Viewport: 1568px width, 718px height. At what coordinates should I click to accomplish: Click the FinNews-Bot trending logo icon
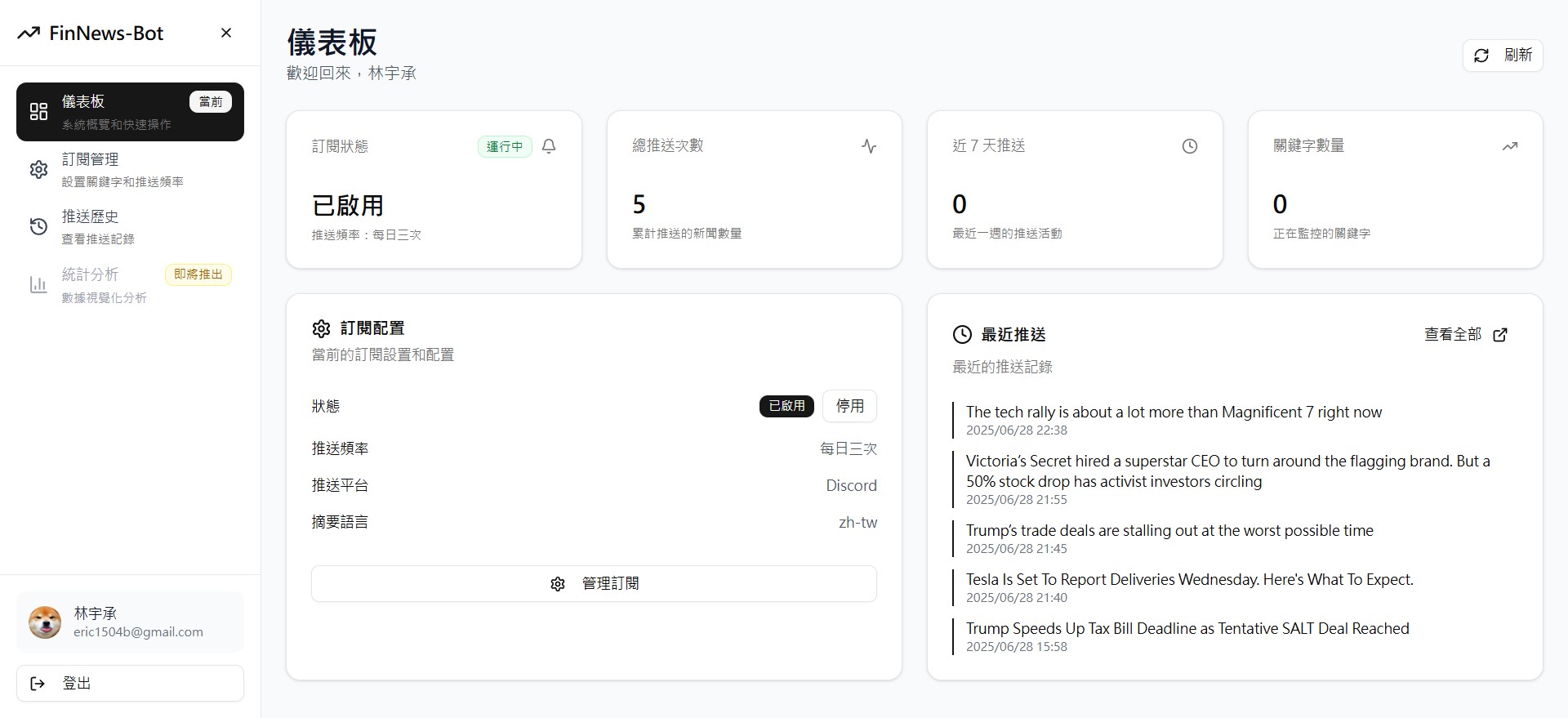click(29, 33)
